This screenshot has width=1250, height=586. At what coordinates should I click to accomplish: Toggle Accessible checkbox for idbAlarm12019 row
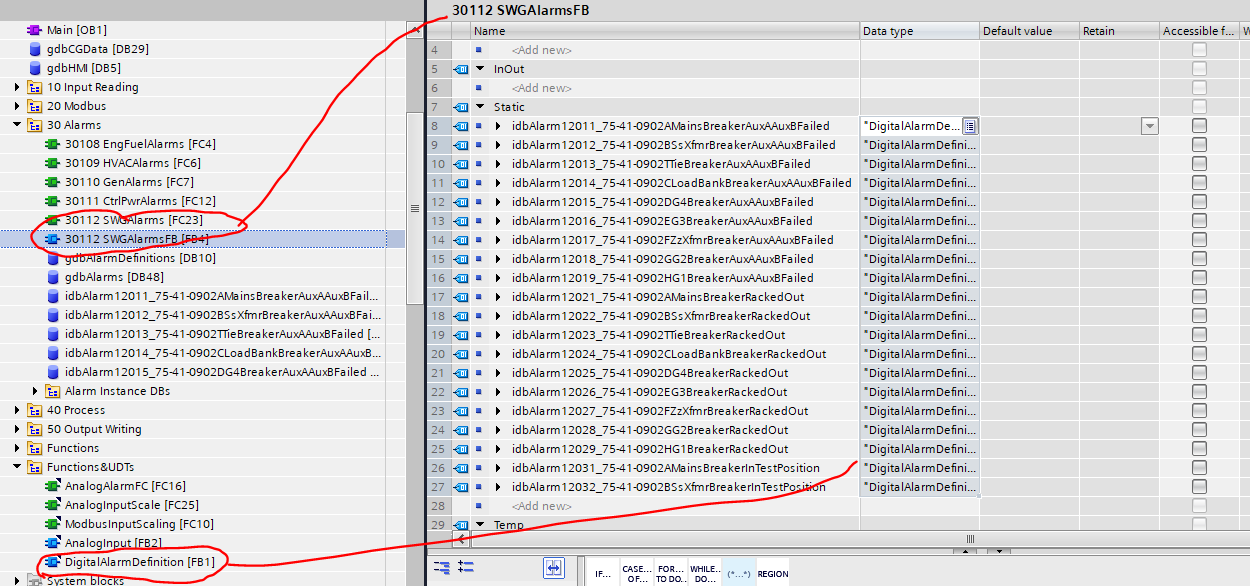tap(1199, 278)
